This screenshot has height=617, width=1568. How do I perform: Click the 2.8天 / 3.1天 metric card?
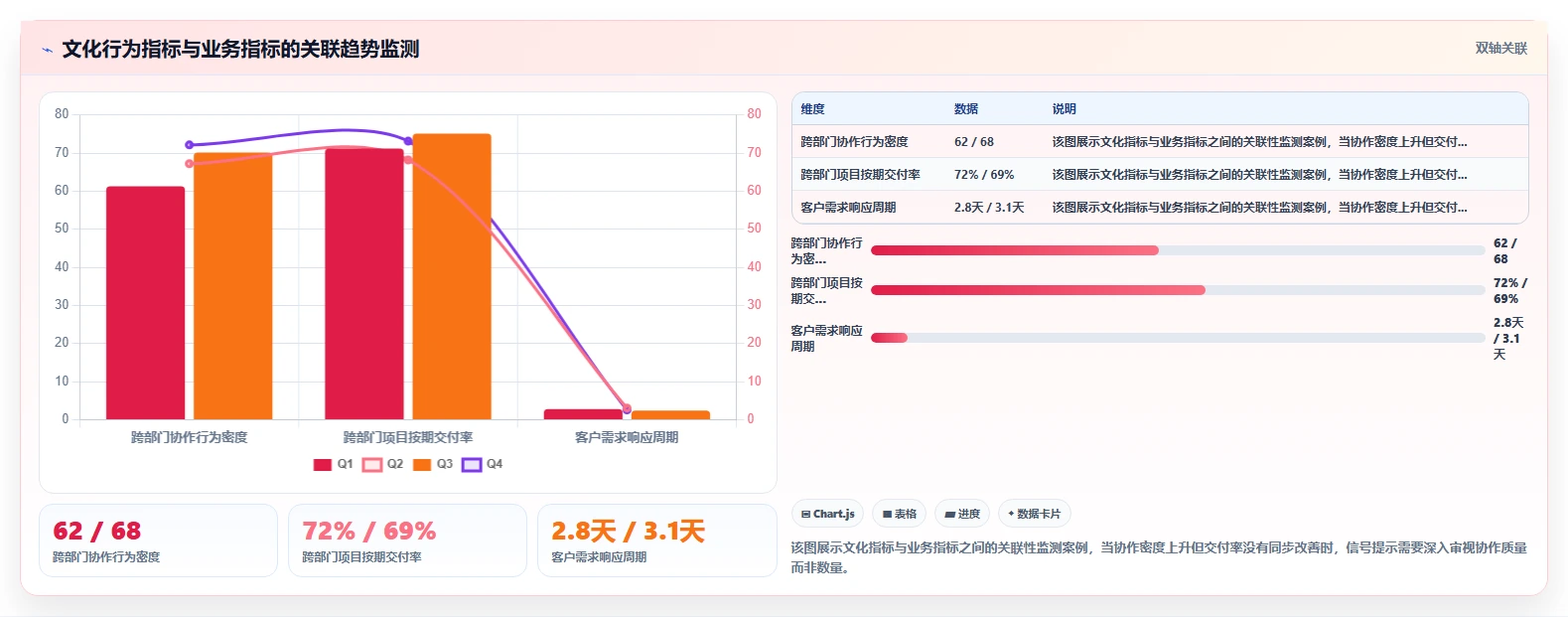click(656, 540)
